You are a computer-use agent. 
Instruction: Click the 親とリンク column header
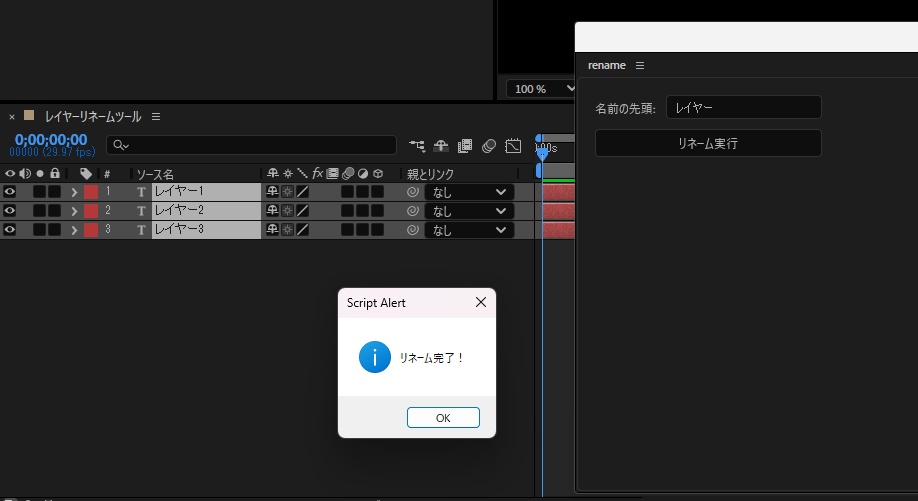pyautogui.click(x=430, y=174)
